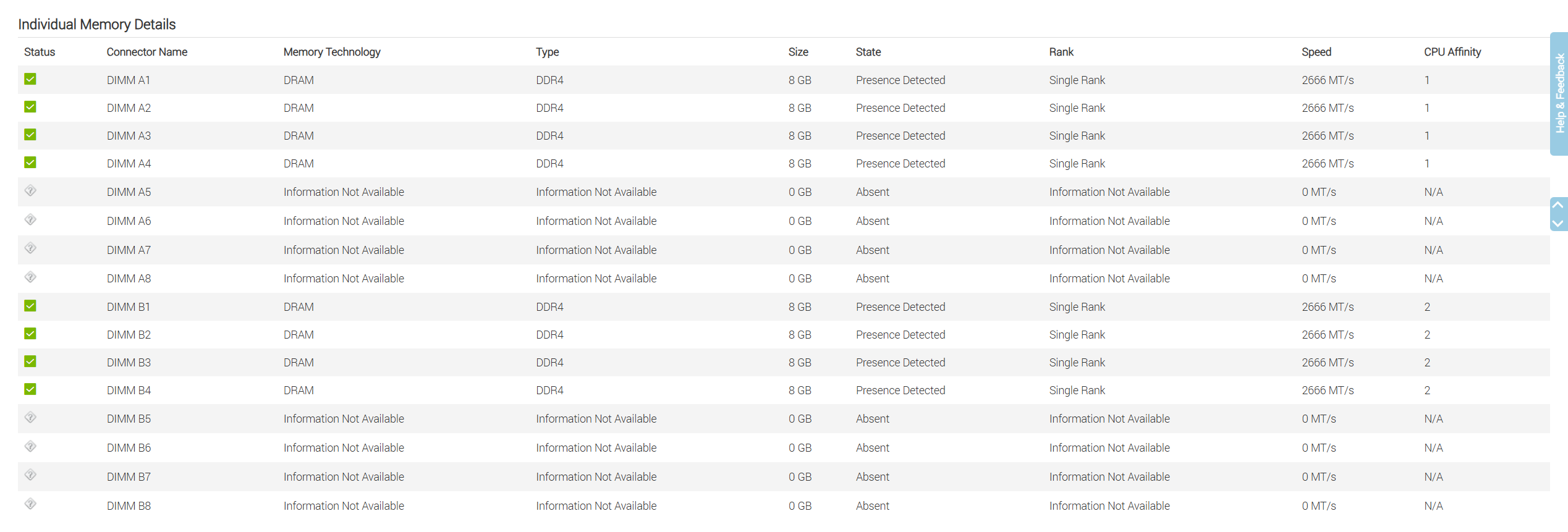Click the unknown status icon for DIMM B6
The height and width of the screenshot is (532, 1568).
click(x=30, y=447)
